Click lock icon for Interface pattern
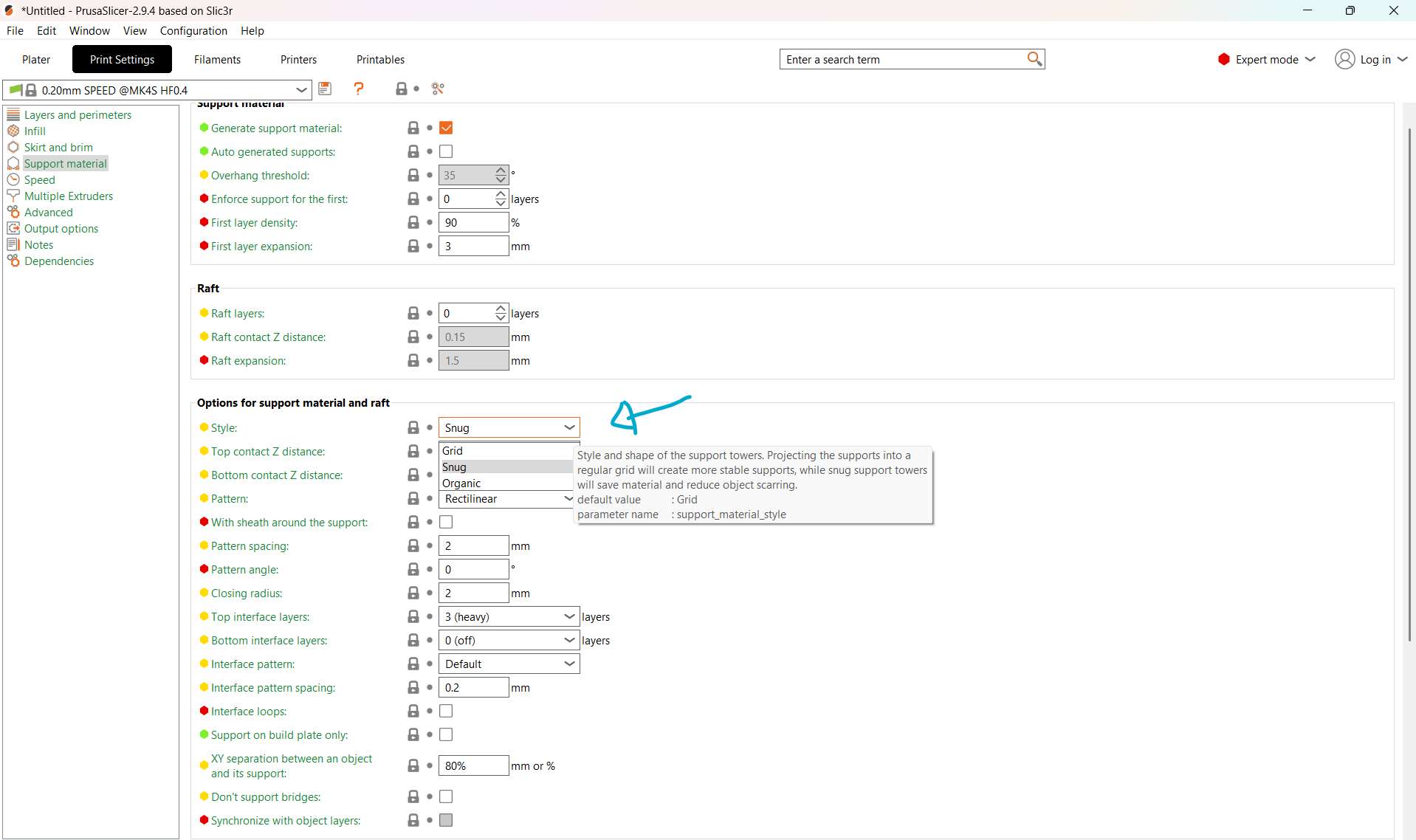Image resolution: width=1416 pixels, height=840 pixels. pyautogui.click(x=413, y=664)
